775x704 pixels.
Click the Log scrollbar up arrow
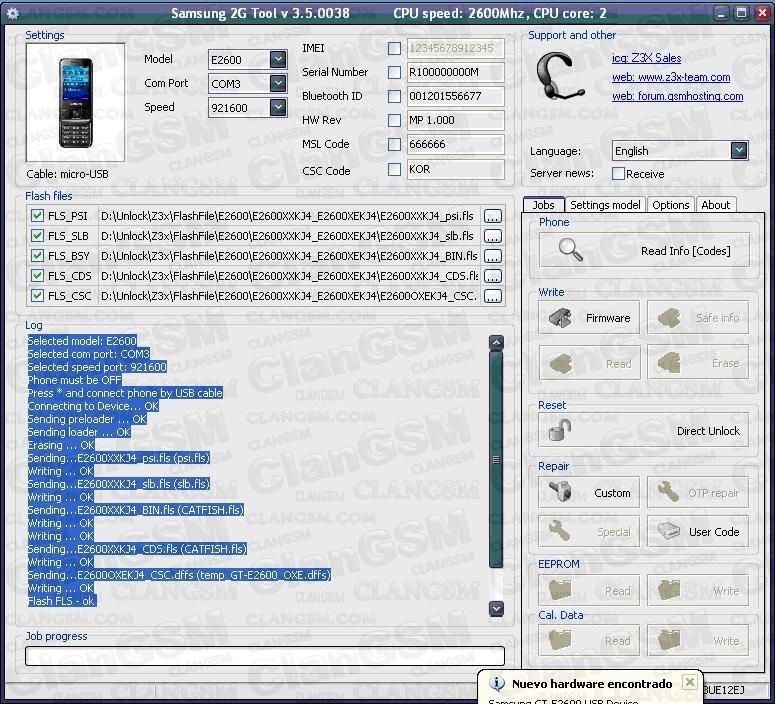496,342
